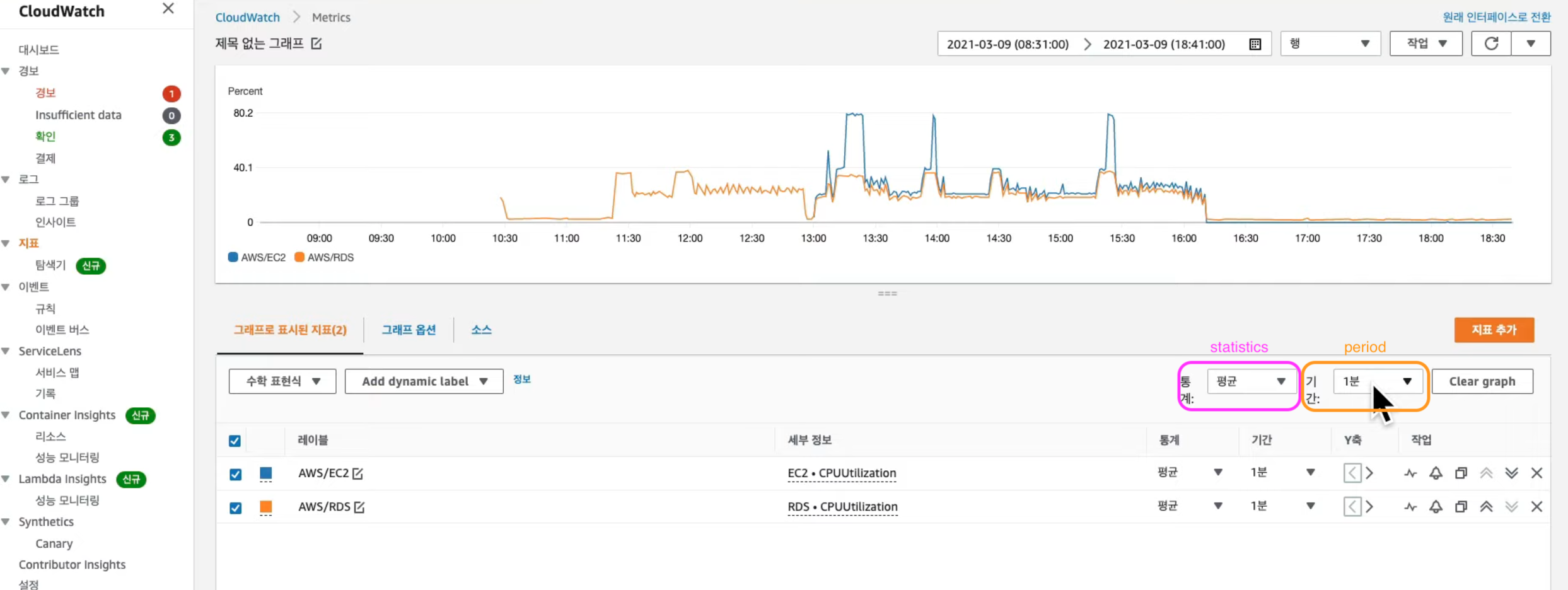The image size is (1568, 590).
Task: Apply anomaly detection to AWS/EC2 metric
Action: (x=1410, y=473)
